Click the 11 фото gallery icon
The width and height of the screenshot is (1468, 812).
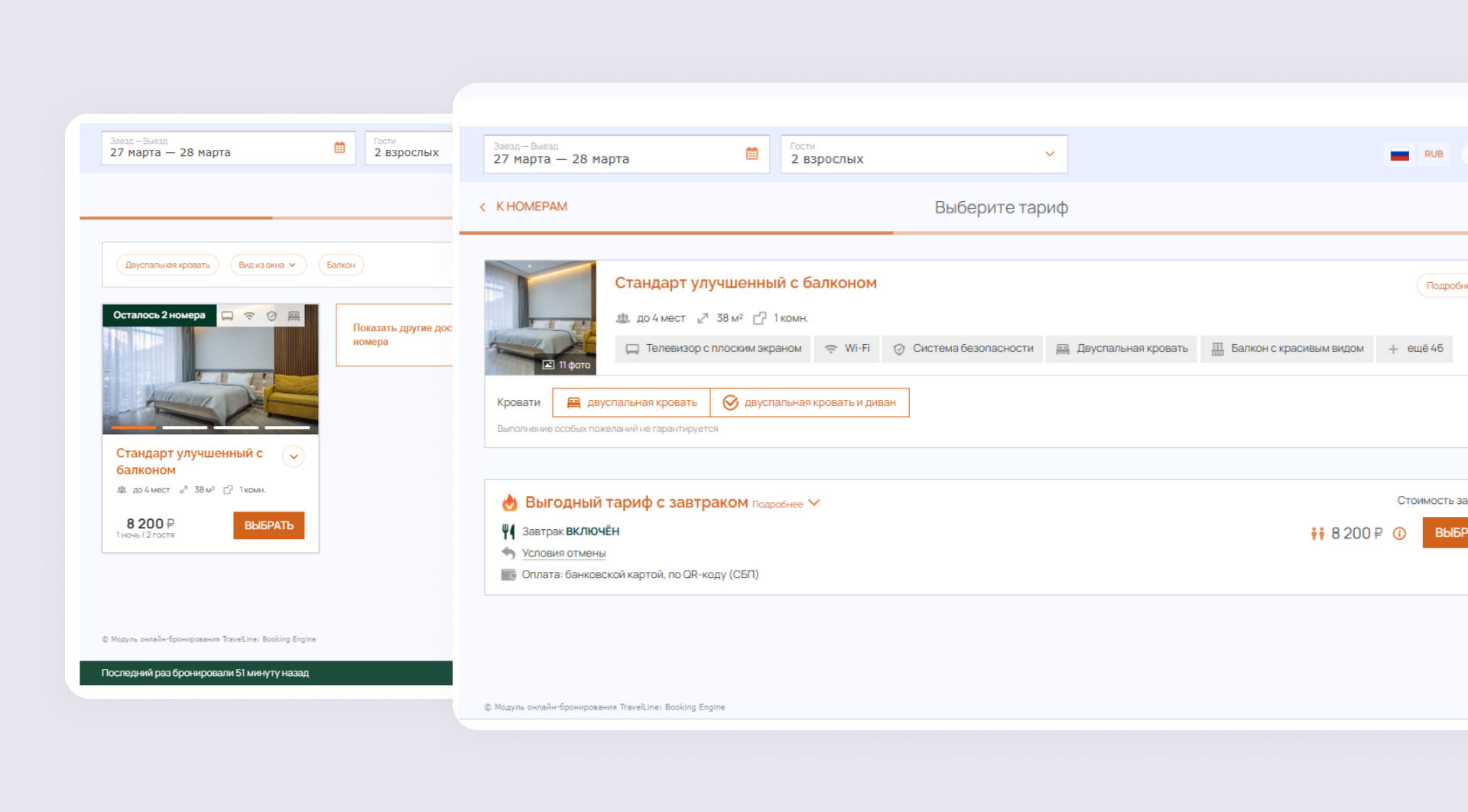pyautogui.click(x=548, y=365)
